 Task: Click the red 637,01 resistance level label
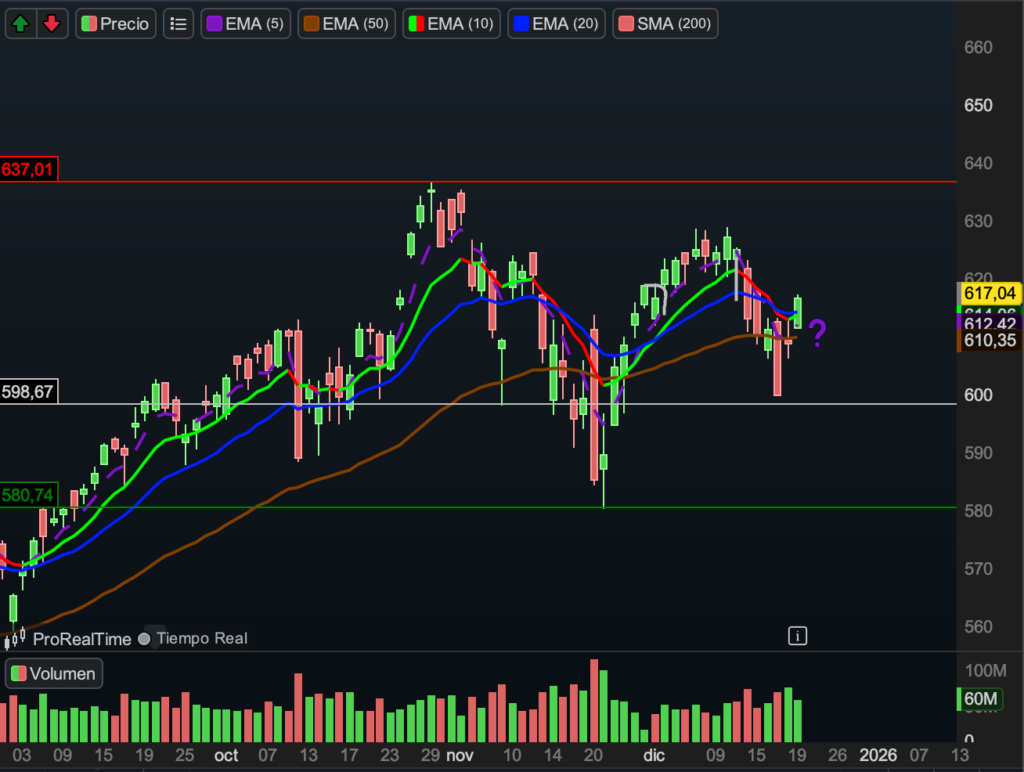29,170
